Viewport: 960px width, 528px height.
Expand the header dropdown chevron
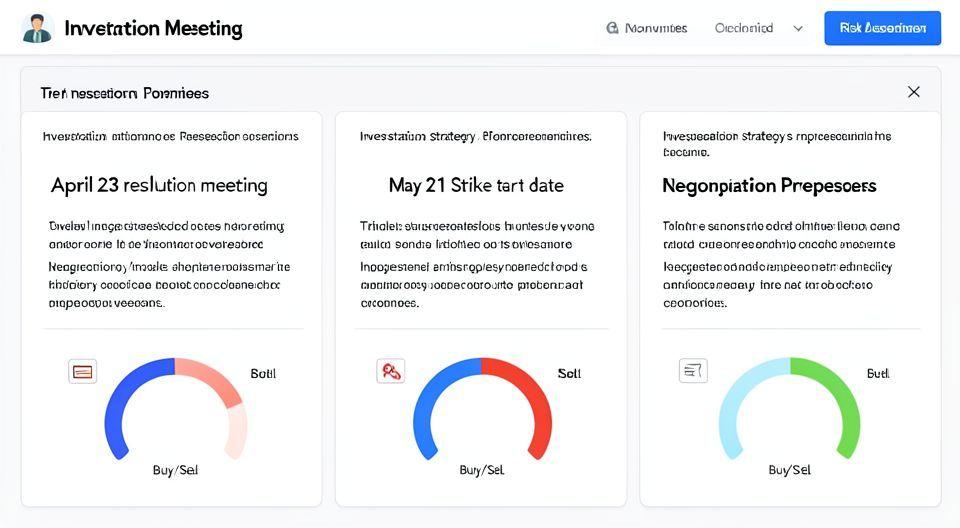(x=798, y=29)
